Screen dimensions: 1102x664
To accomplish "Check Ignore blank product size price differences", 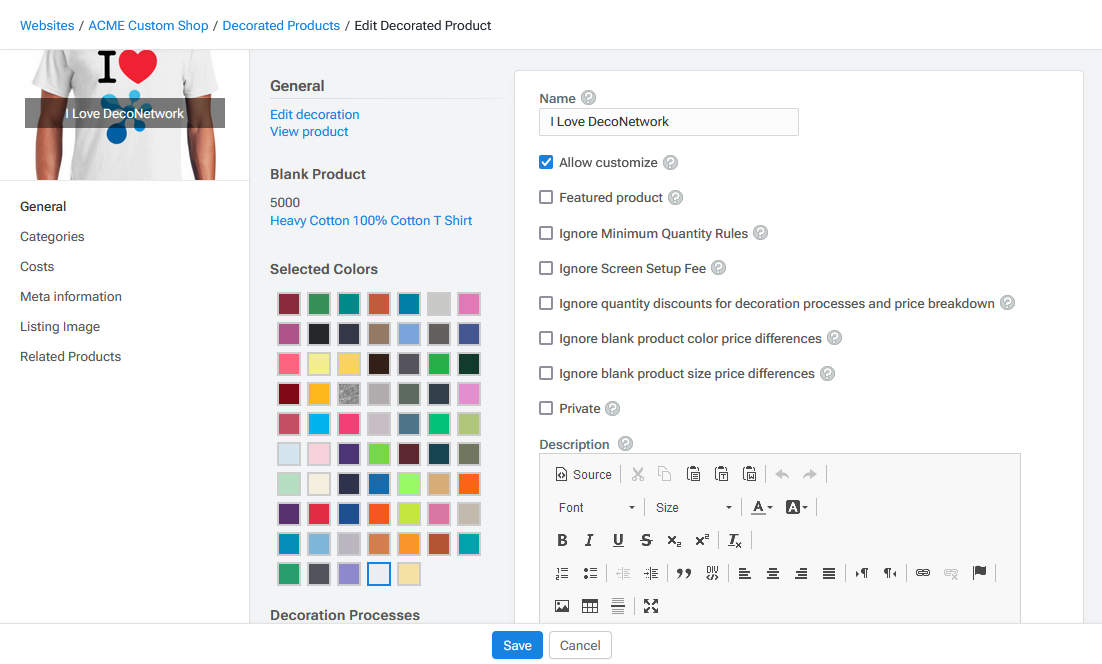I will [546, 374].
